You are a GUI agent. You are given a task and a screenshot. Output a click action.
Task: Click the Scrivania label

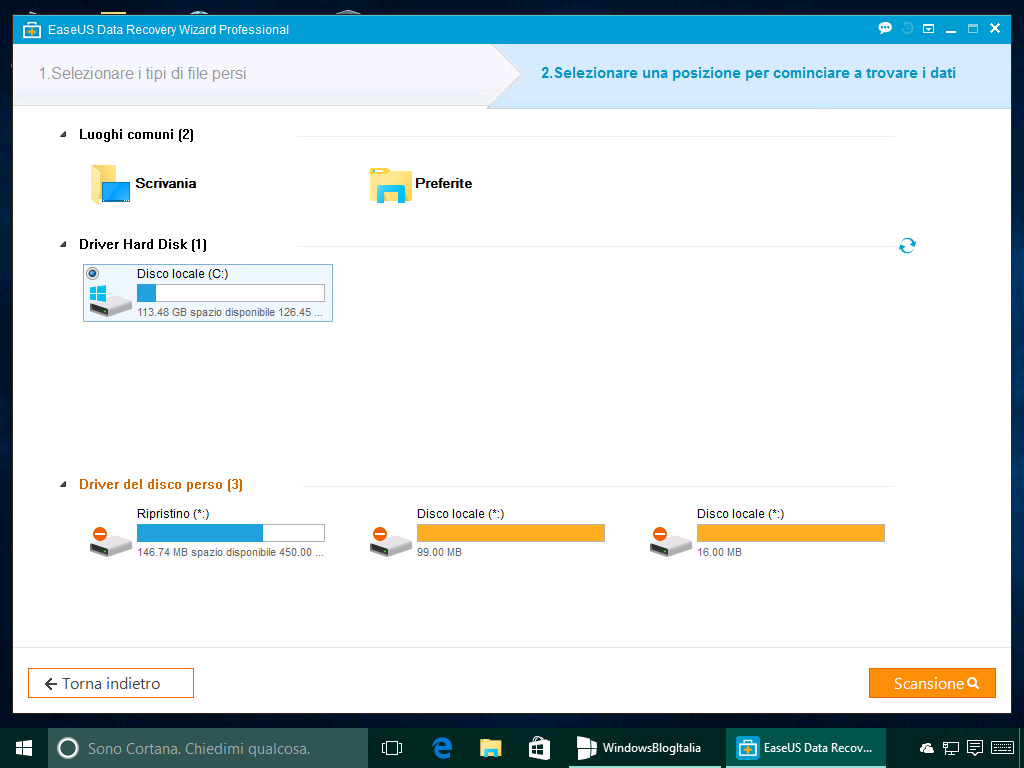(166, 184)
